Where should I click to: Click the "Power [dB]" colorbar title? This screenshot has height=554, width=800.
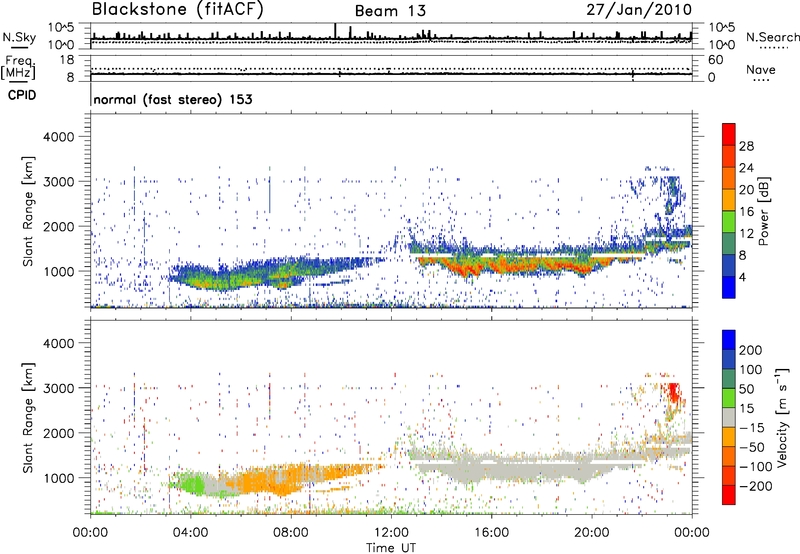[764, 211]
